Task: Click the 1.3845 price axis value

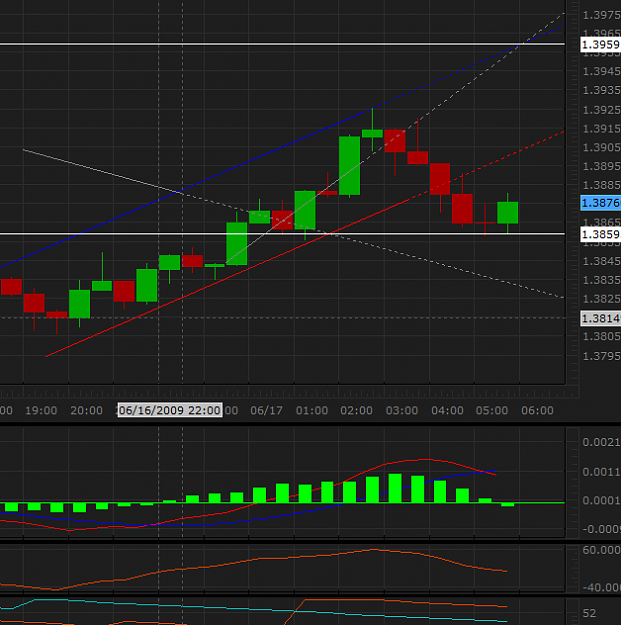Action: 601,261
